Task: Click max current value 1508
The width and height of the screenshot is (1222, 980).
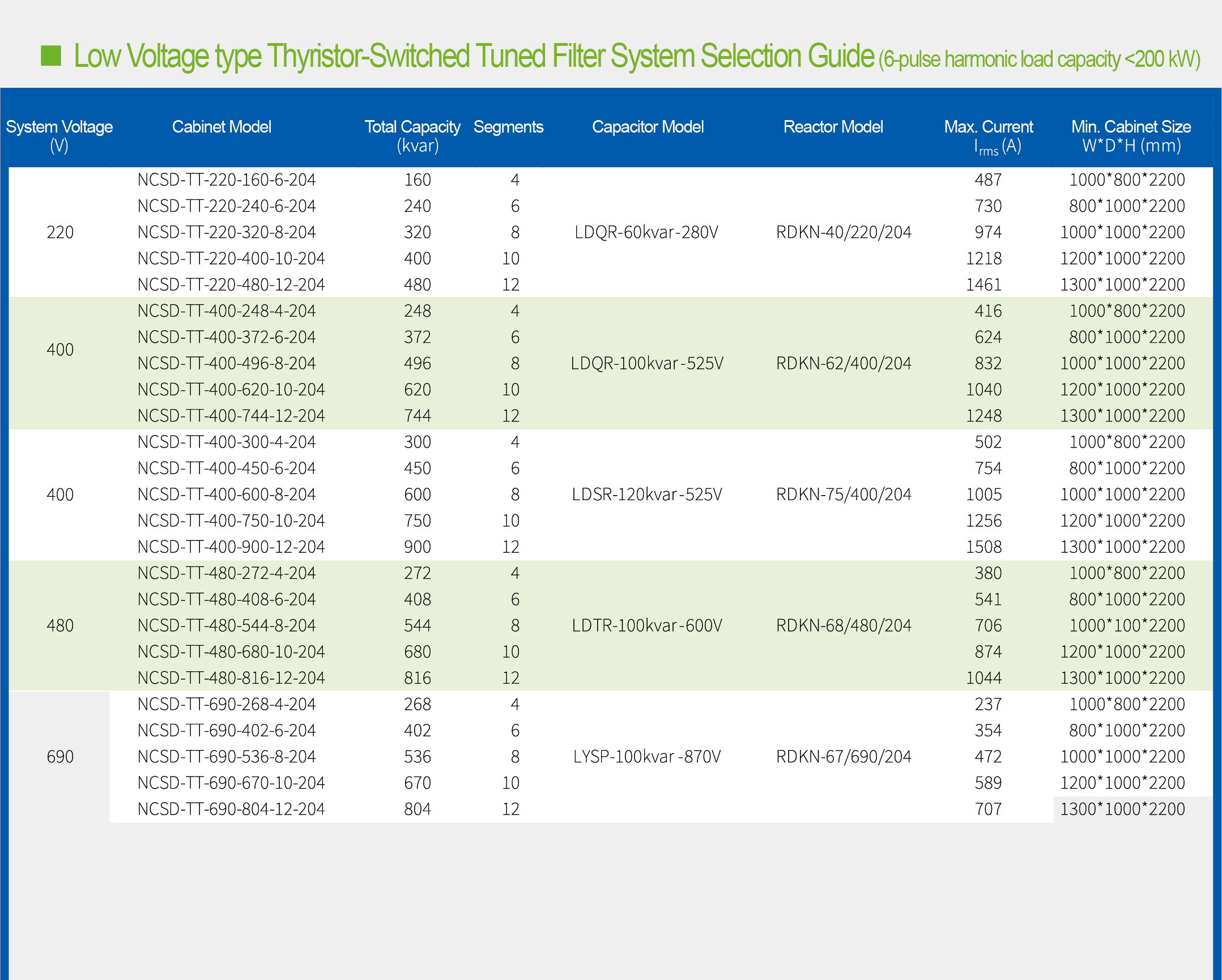Action: pyautogui.click(x=983, y=547)
